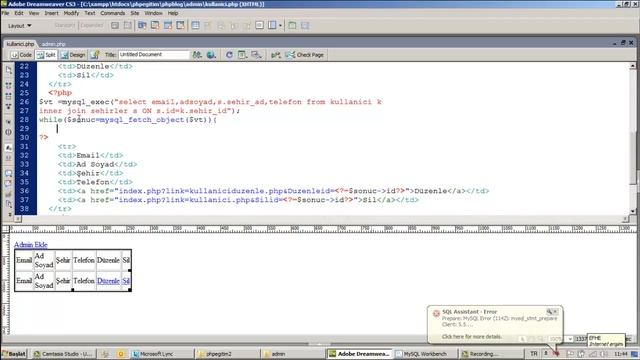Click in the Title field 'Untitled Document'
The image size is (640, 360).
click(x=153, y=55)
